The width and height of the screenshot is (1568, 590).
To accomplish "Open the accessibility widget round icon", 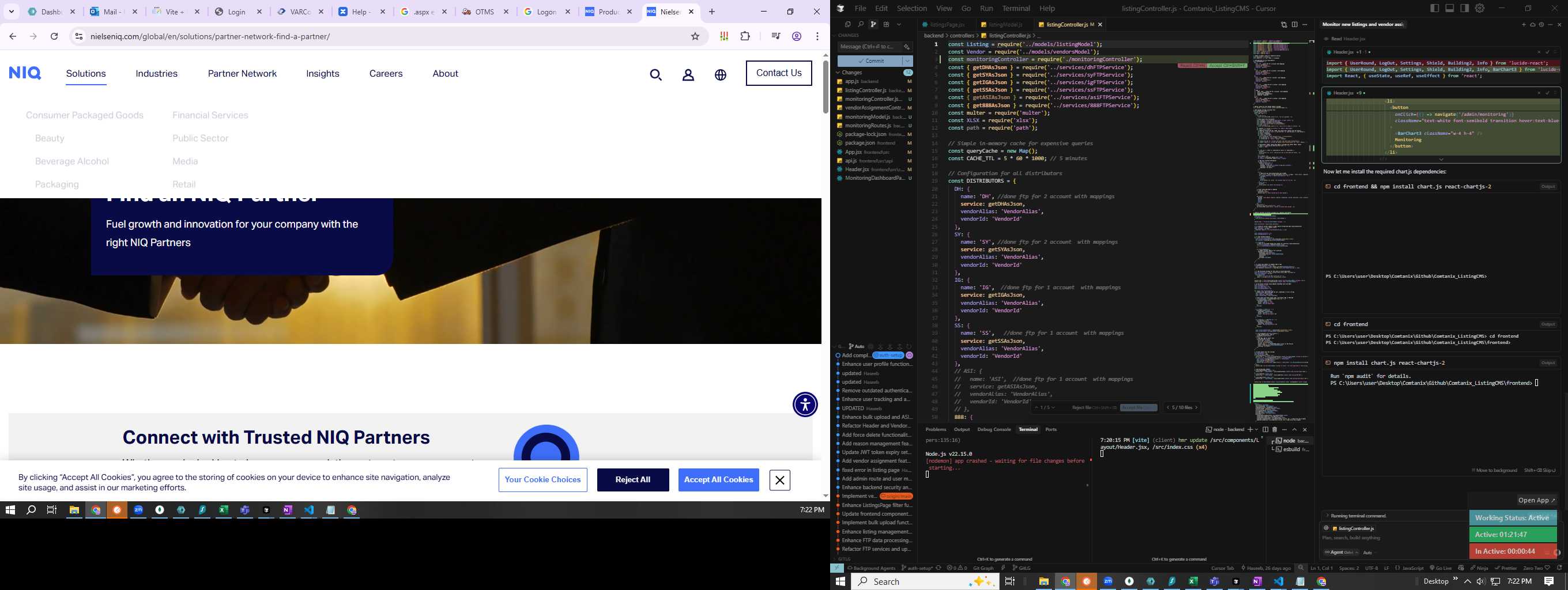I will coord(805,404).
